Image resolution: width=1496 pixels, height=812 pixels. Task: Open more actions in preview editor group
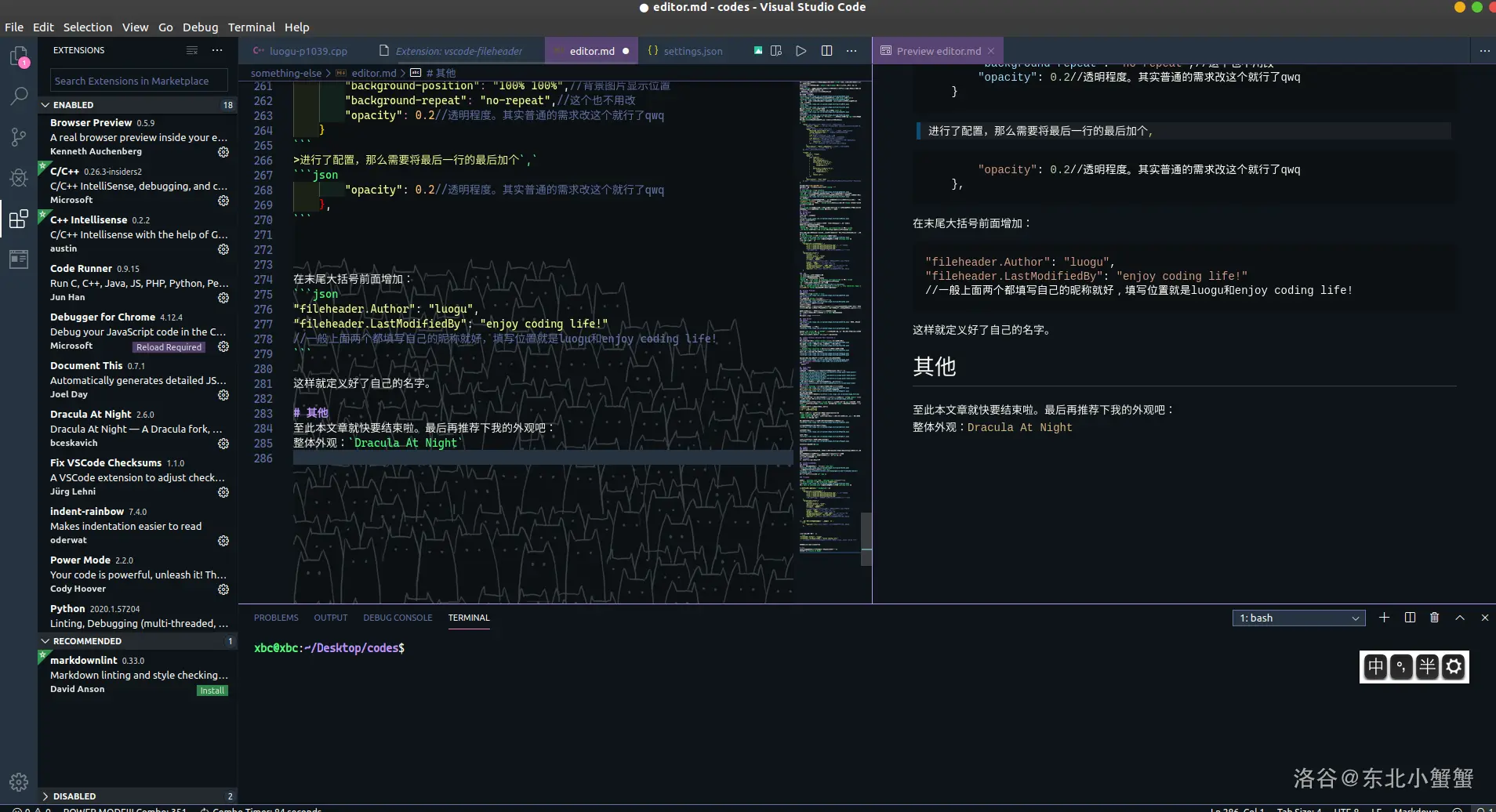coord(1484,50)
